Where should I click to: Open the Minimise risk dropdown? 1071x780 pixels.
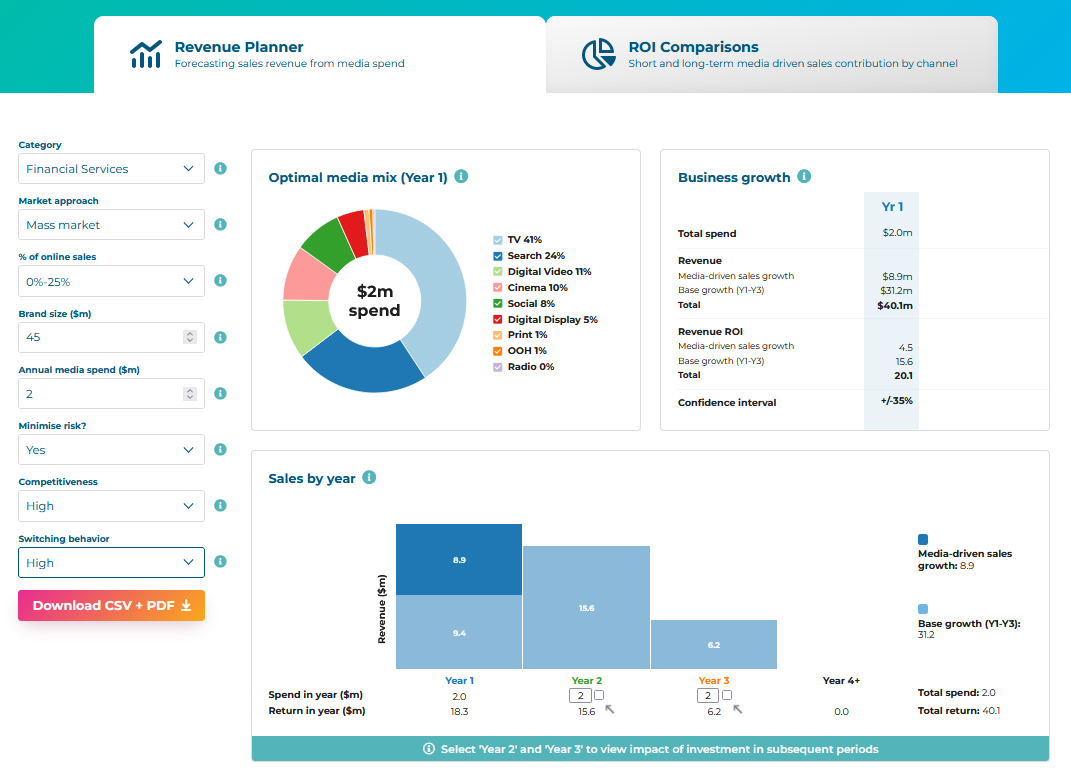pos(111,449)
